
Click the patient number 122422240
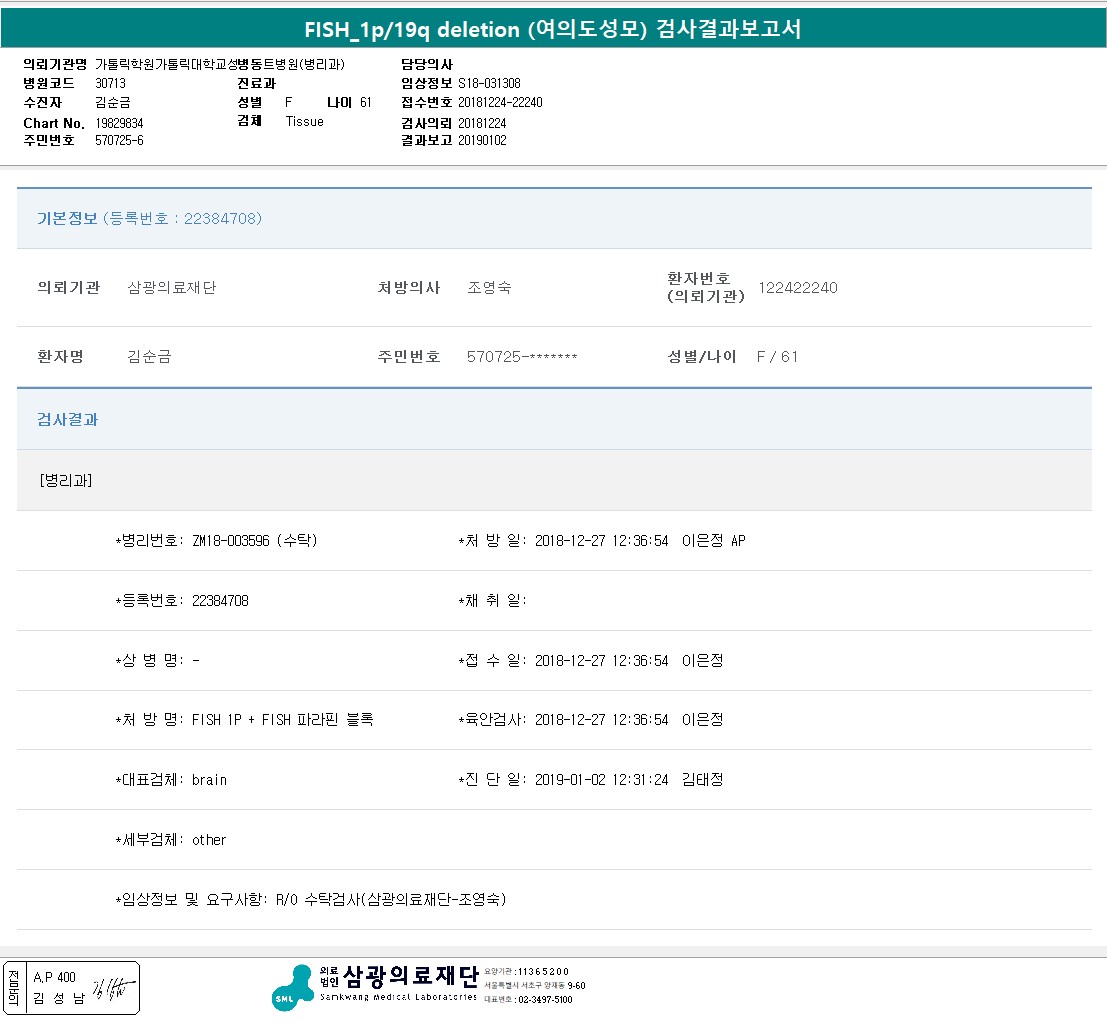tap(797, 288)
